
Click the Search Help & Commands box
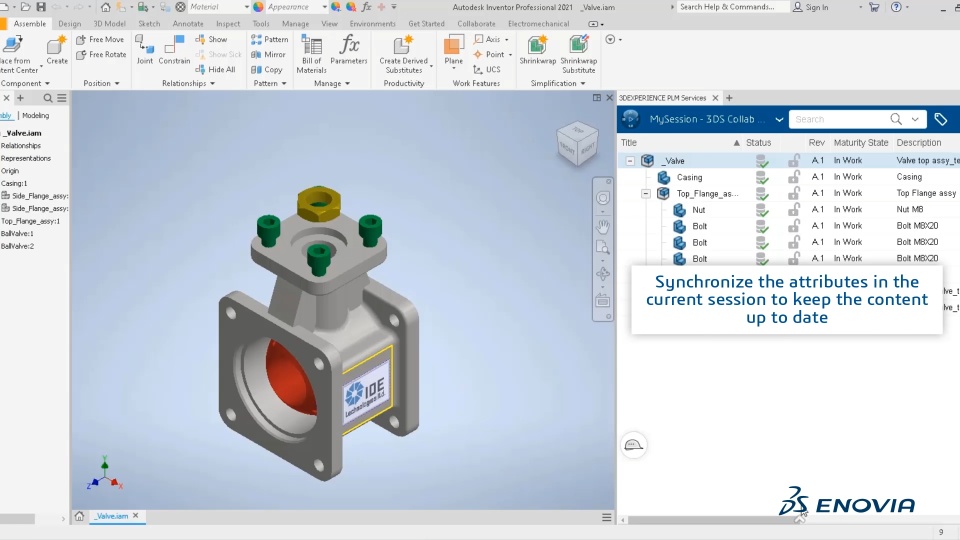pyautogui.click(x=733, y=7)
